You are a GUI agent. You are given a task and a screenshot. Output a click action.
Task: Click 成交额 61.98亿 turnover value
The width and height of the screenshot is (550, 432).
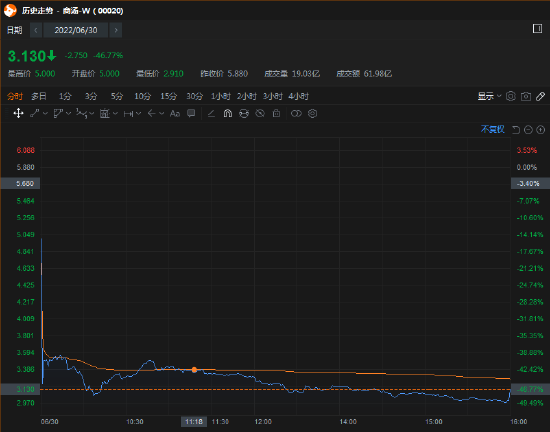coord(364,74)
